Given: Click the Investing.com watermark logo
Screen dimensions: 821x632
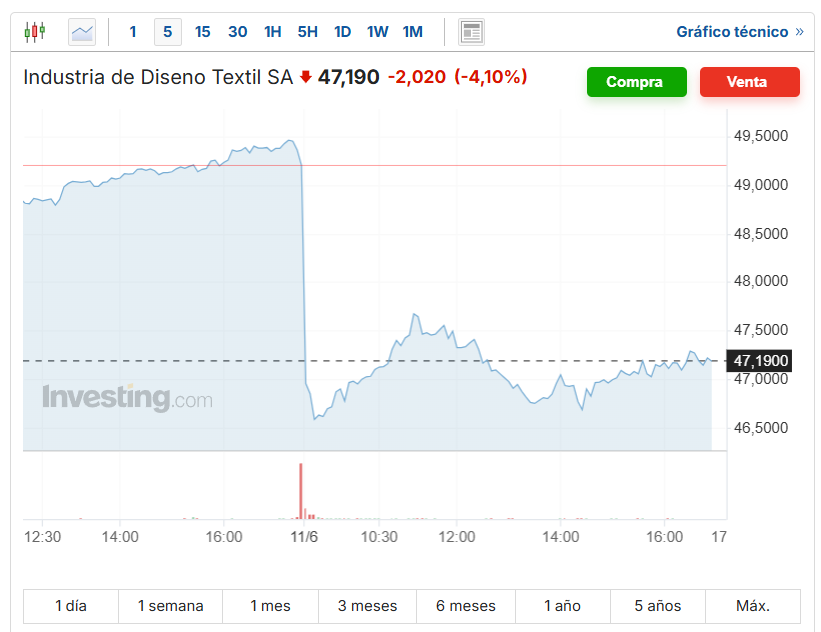Looking at the screenshot, I should (127, 398).
